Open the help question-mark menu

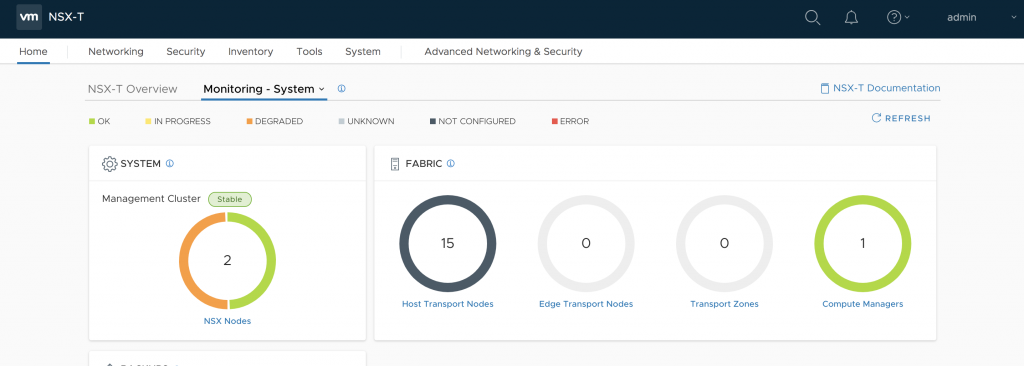[x=898, y=18]
